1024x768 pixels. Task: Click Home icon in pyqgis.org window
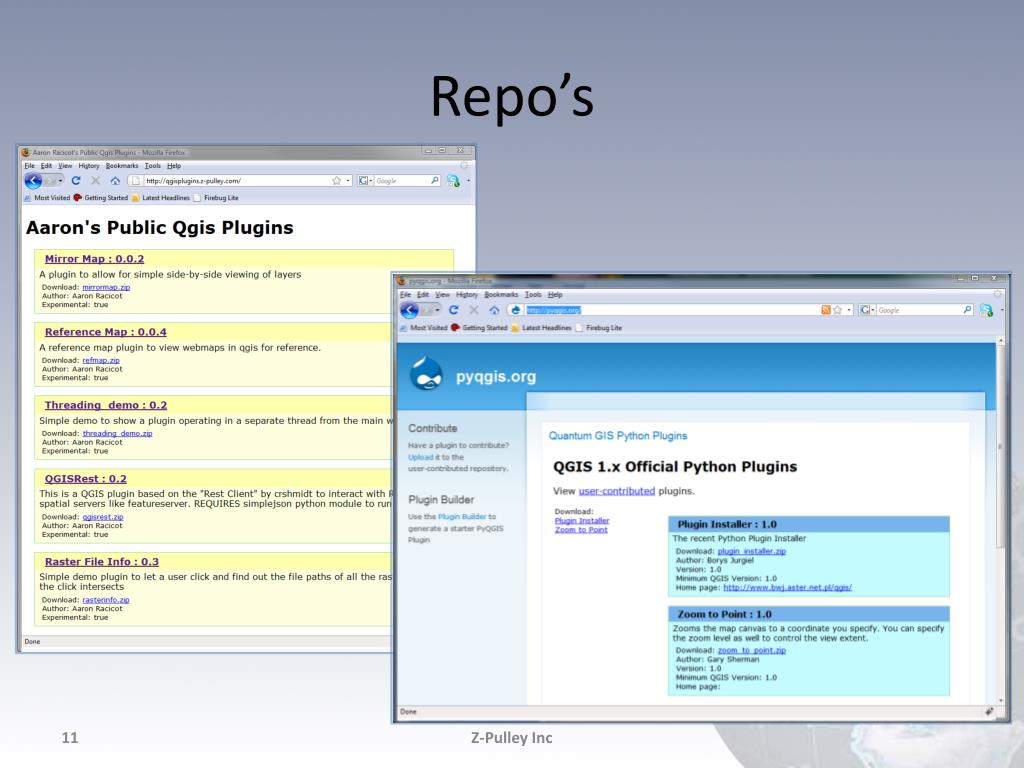(x=494, y=310)
